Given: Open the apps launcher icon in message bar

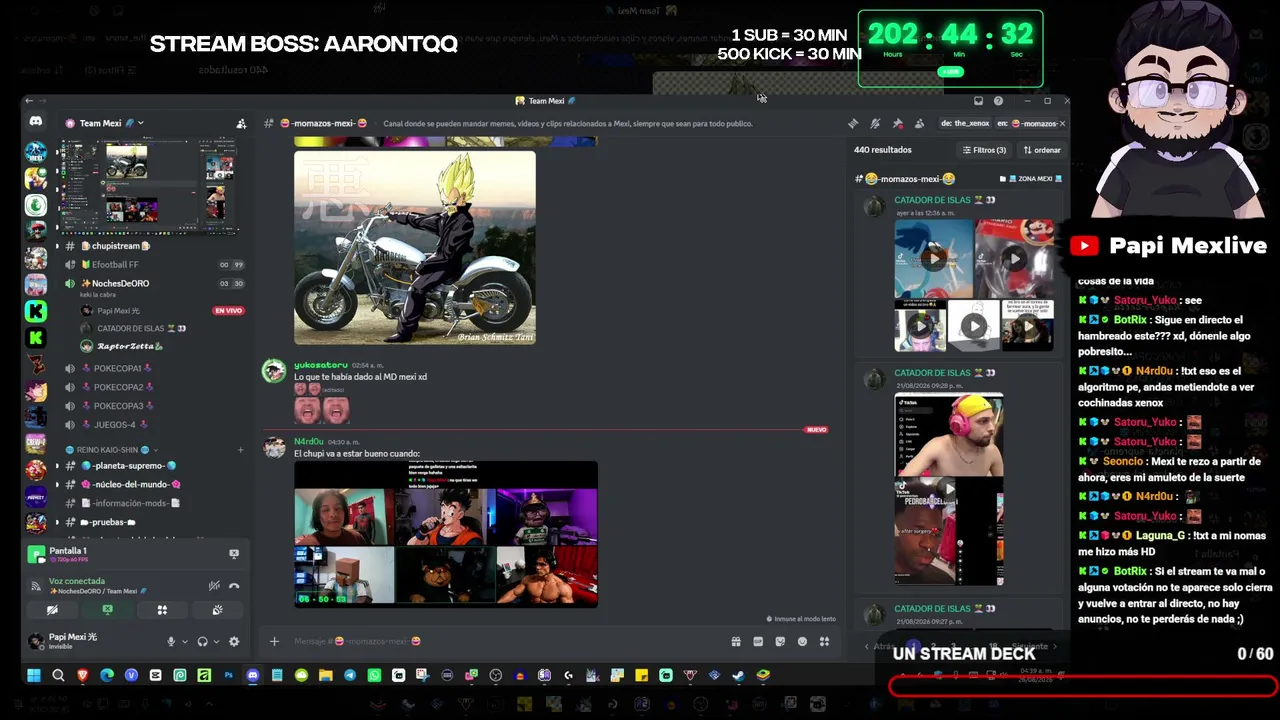Looking at the screenshot, I should (x=825, y=642).
